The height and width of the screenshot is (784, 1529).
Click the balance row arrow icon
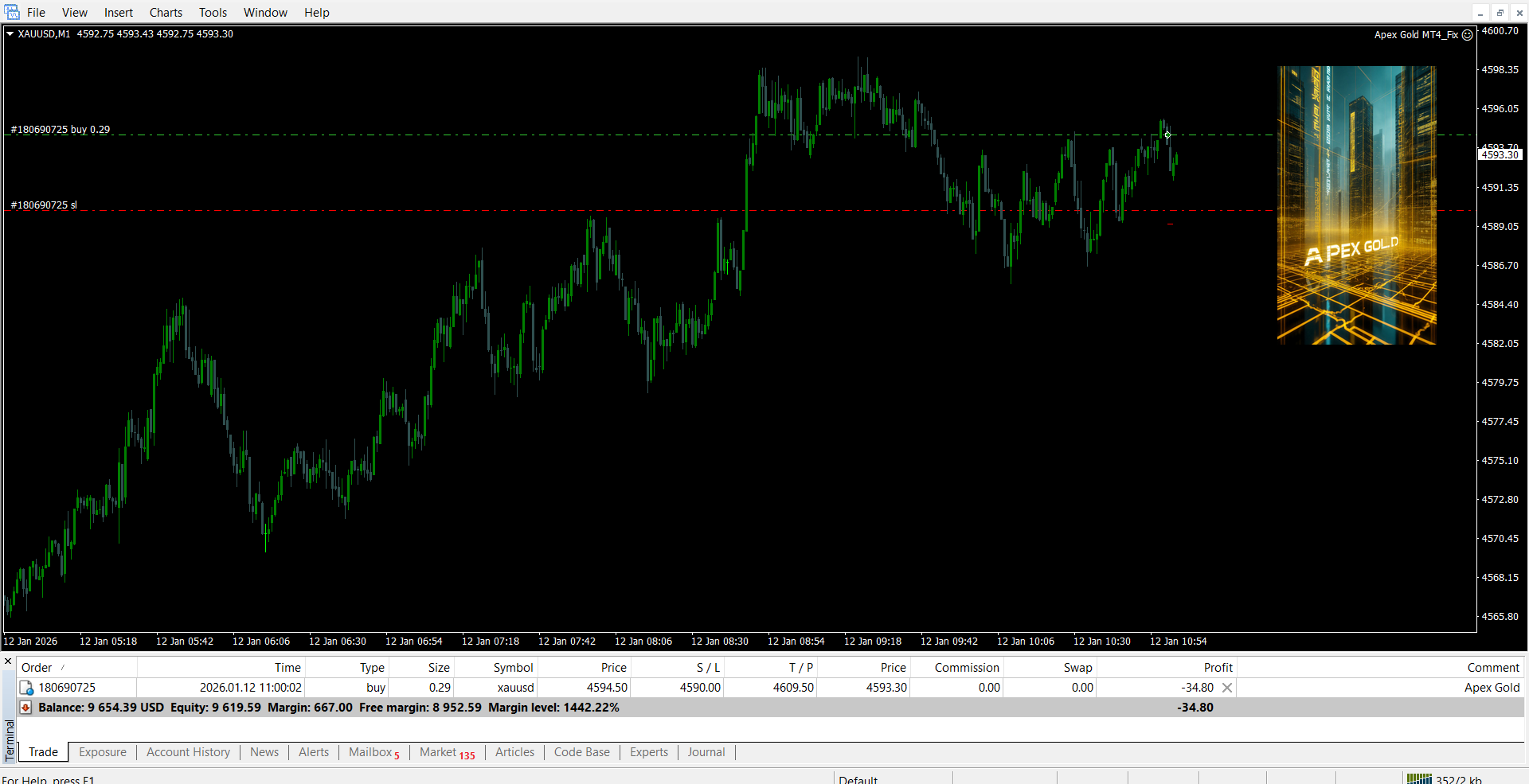26,708
